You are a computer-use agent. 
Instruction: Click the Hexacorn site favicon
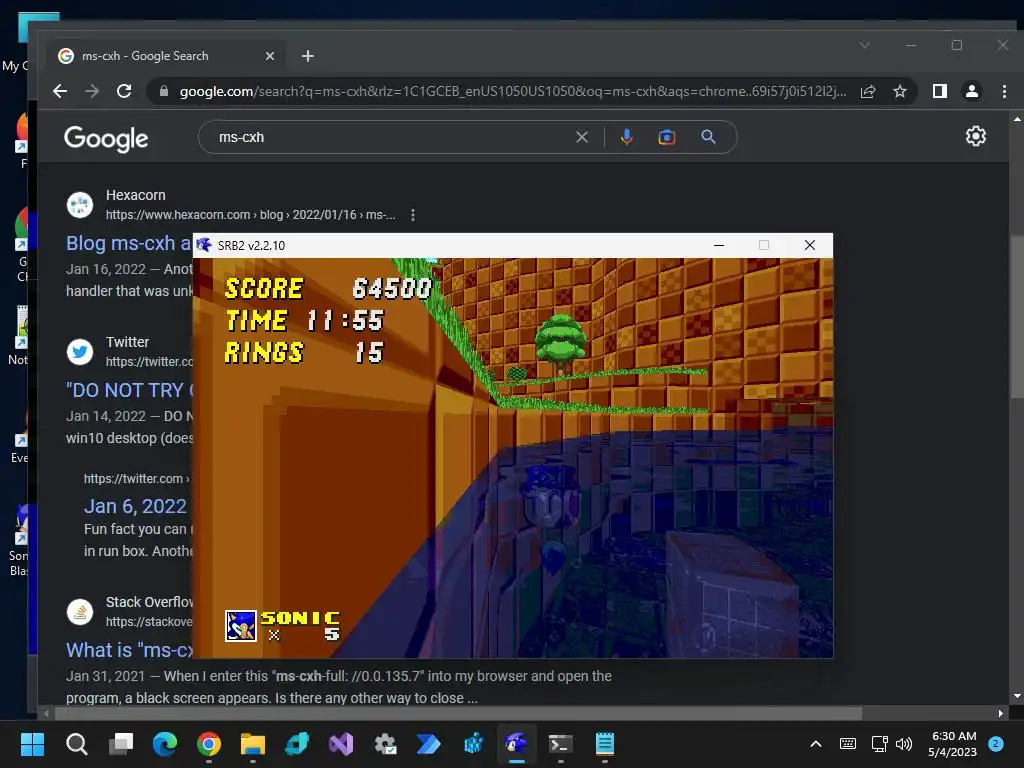80,205
